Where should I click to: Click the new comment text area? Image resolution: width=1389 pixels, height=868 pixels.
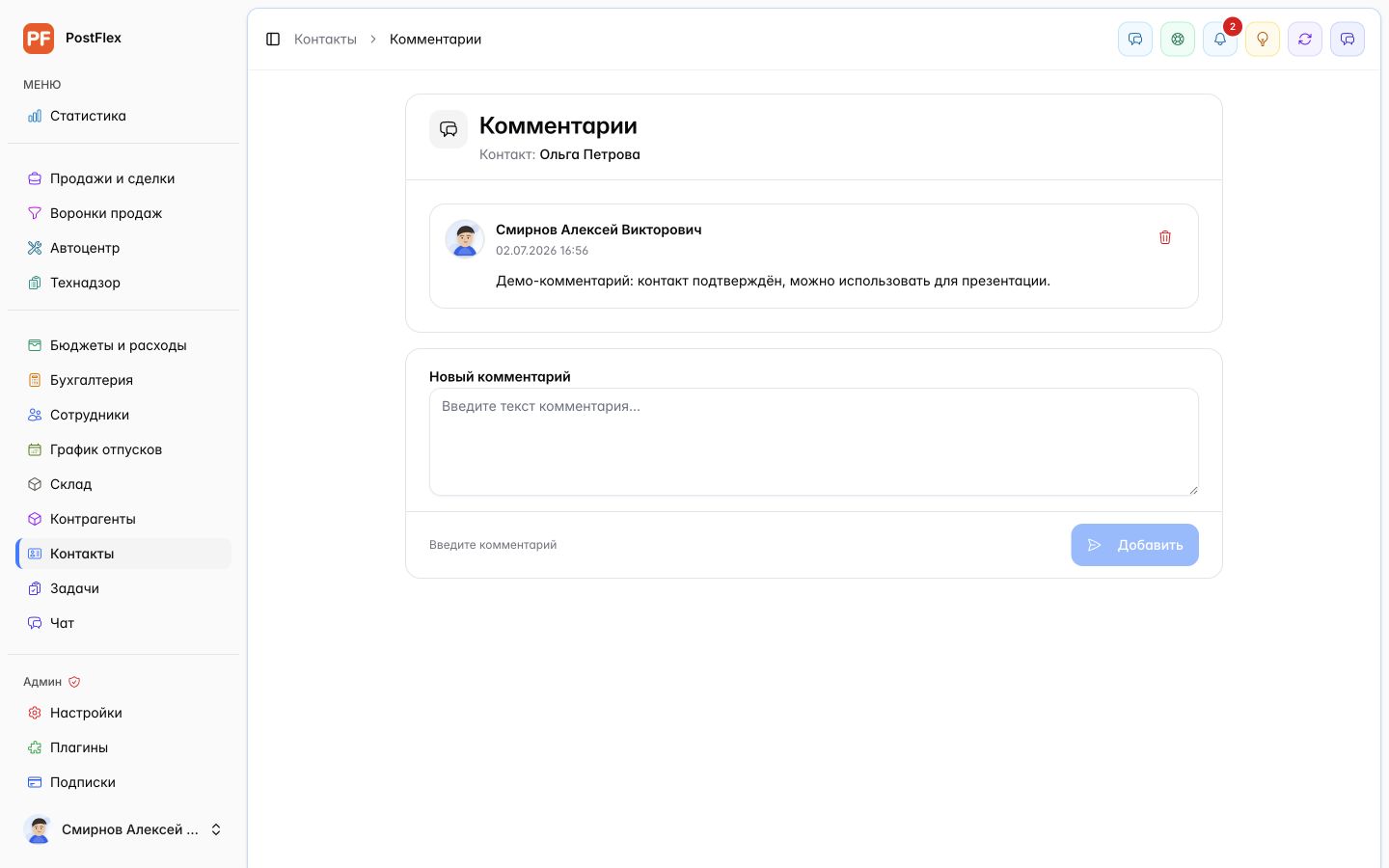pos(814,442)
